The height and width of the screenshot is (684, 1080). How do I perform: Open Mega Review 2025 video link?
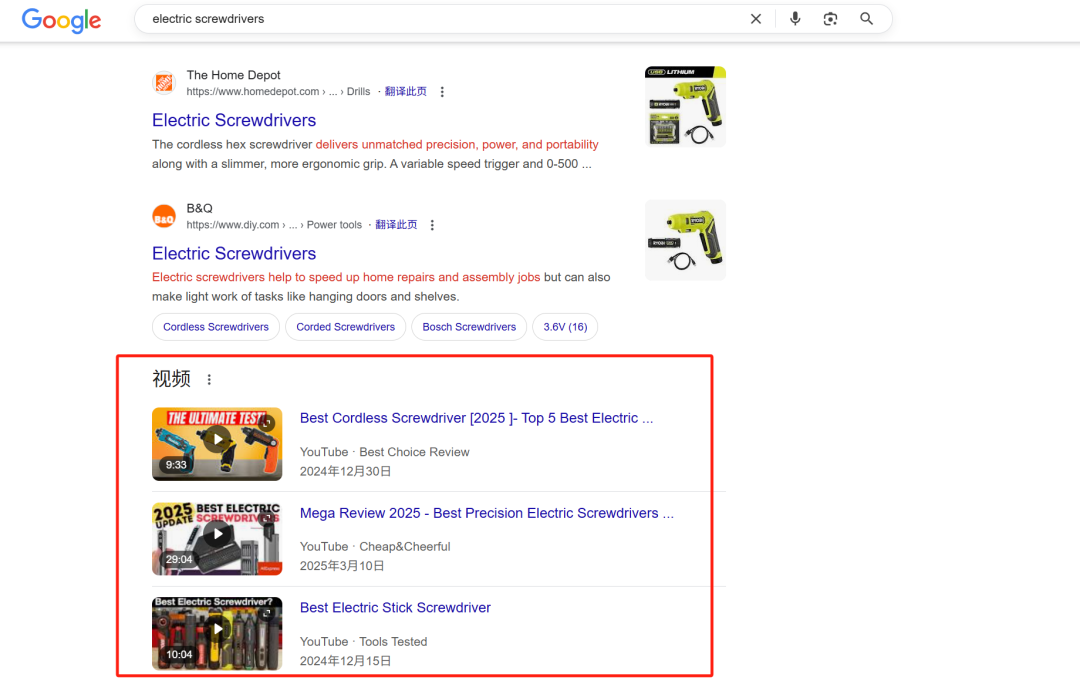coord(487,513)
